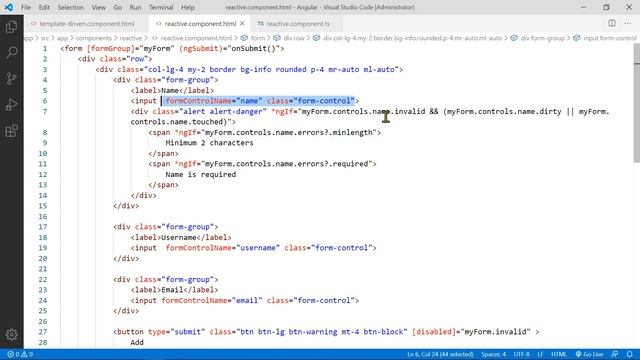Click the VS Code logo icon
640x360 pixels.
[9, 7]
